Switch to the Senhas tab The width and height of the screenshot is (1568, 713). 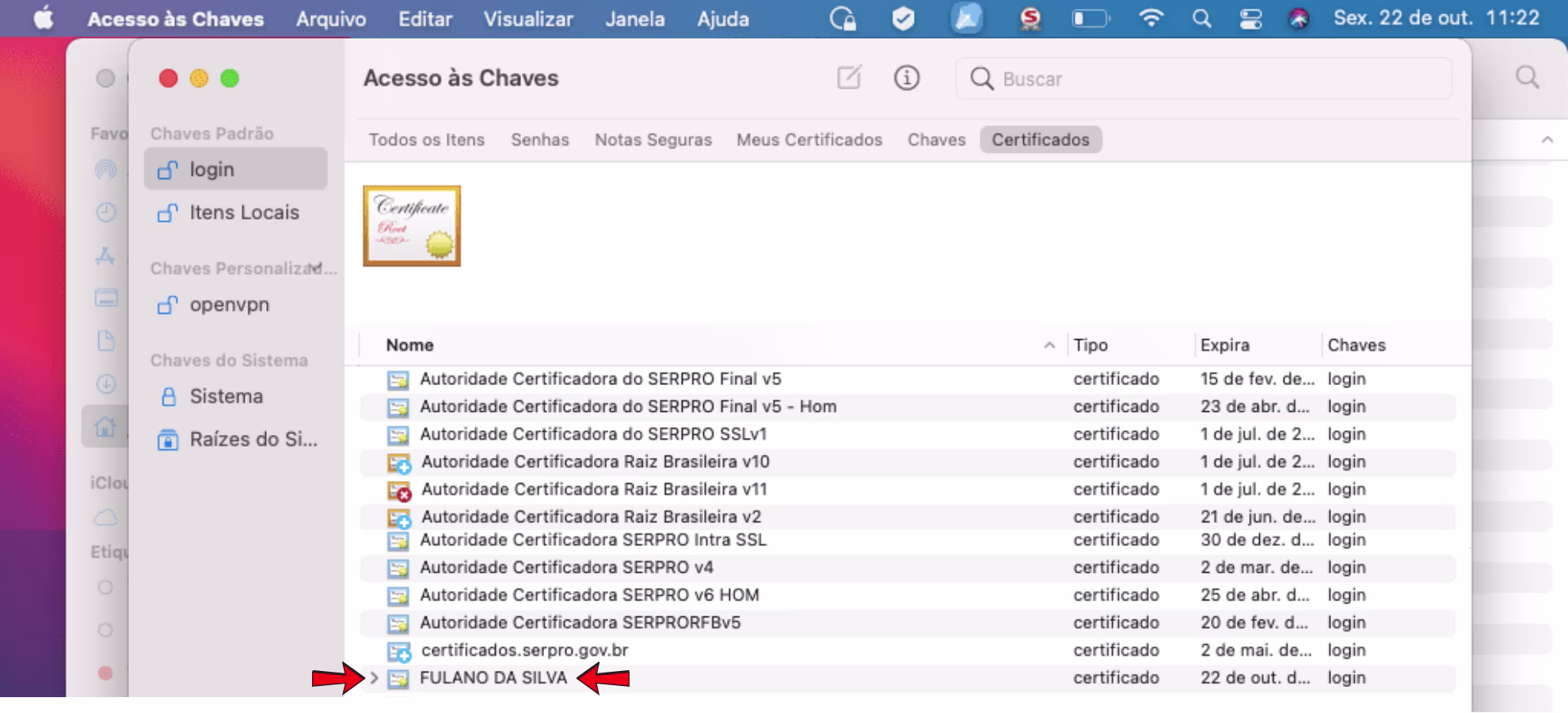point(540,139)
